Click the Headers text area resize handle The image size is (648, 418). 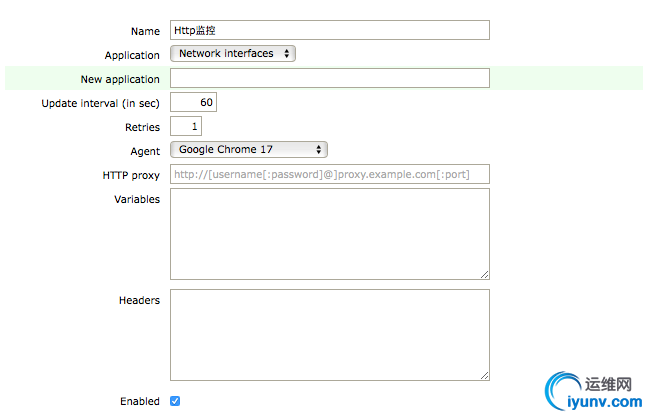[x=485, y=375]
